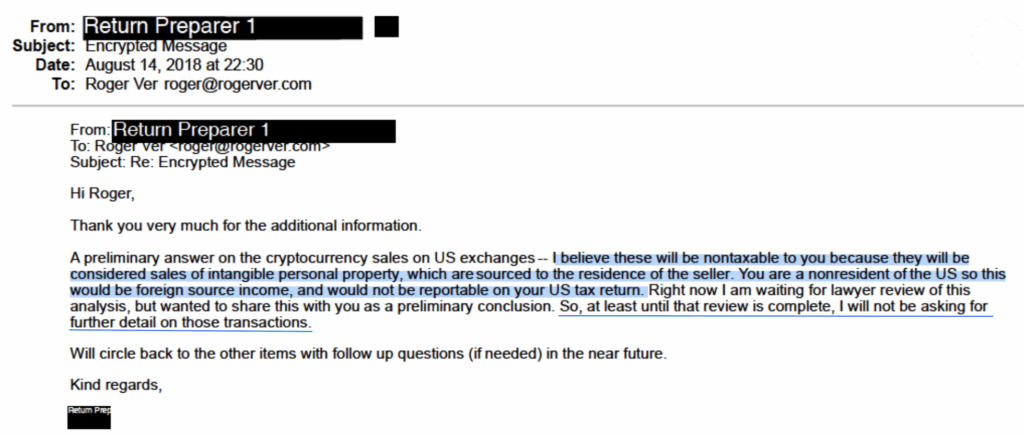The width and height of the screenshot is (1024, 435).
Task: Click the 'To:' header label at top
Action: click(64, 84)
